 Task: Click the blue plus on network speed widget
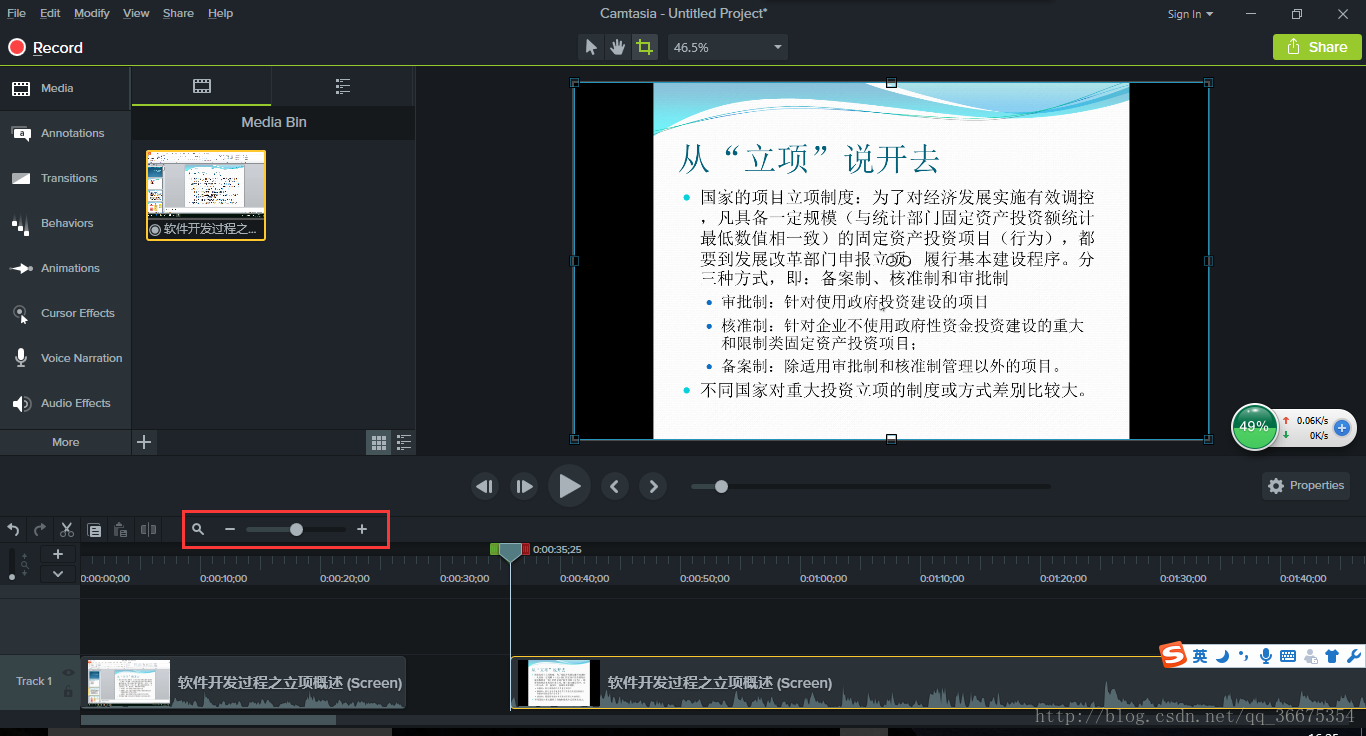[x=1342, y=427]
